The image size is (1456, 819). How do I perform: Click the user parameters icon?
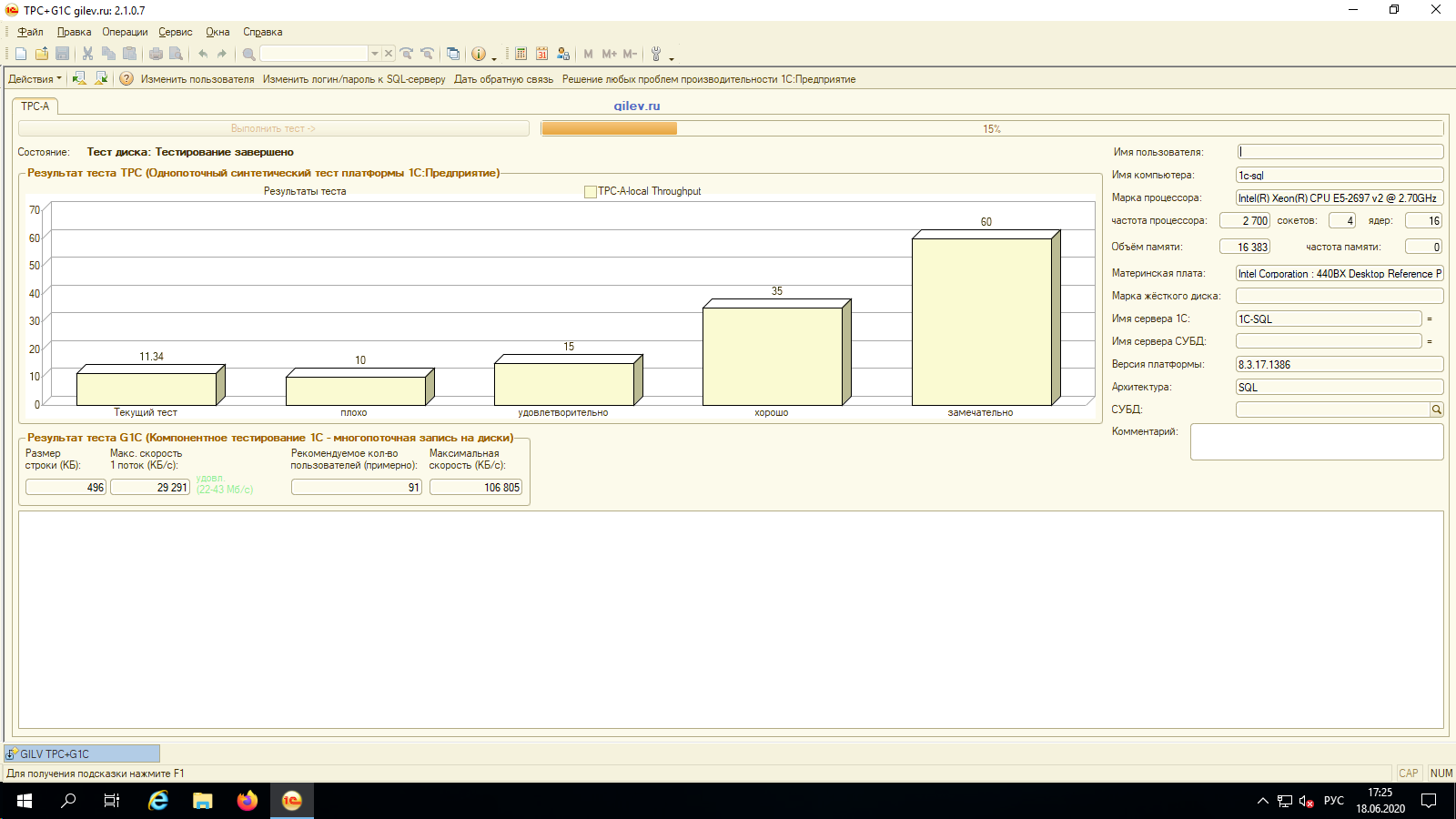tap(563, 54)
